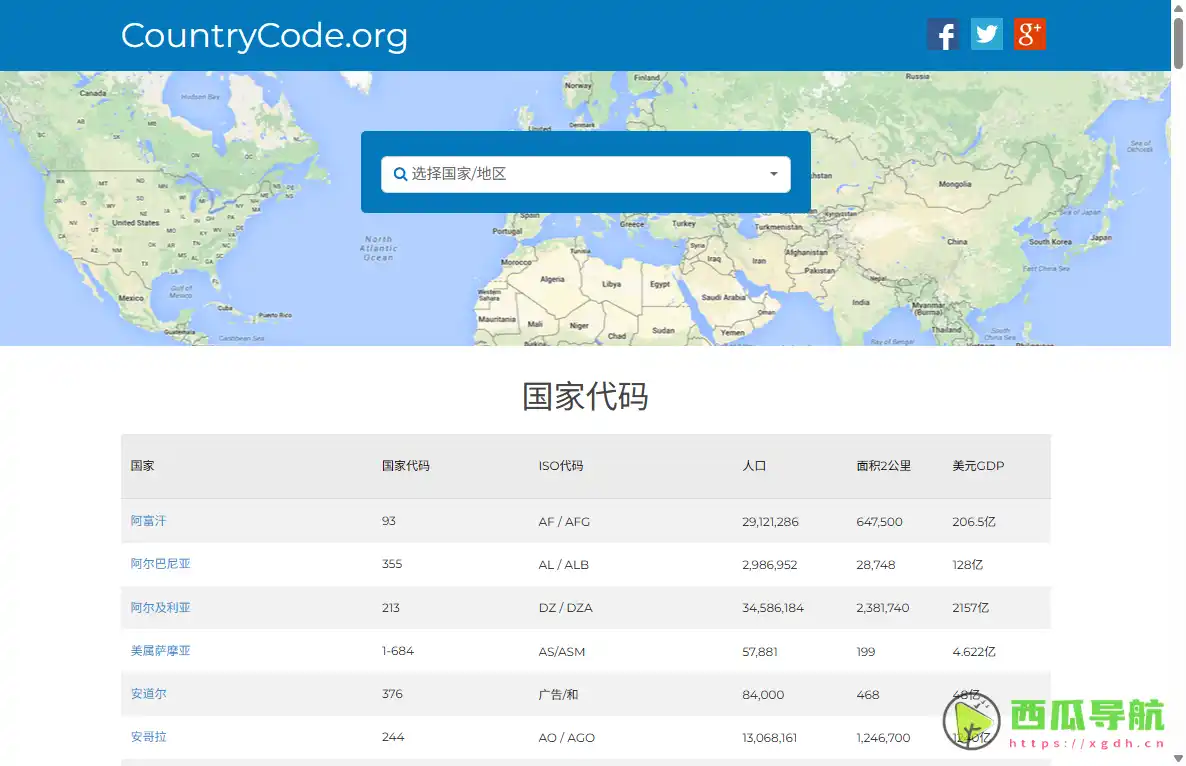1186x766 pixels.
Task: Select the country code 93 cell
Action: 389,521
